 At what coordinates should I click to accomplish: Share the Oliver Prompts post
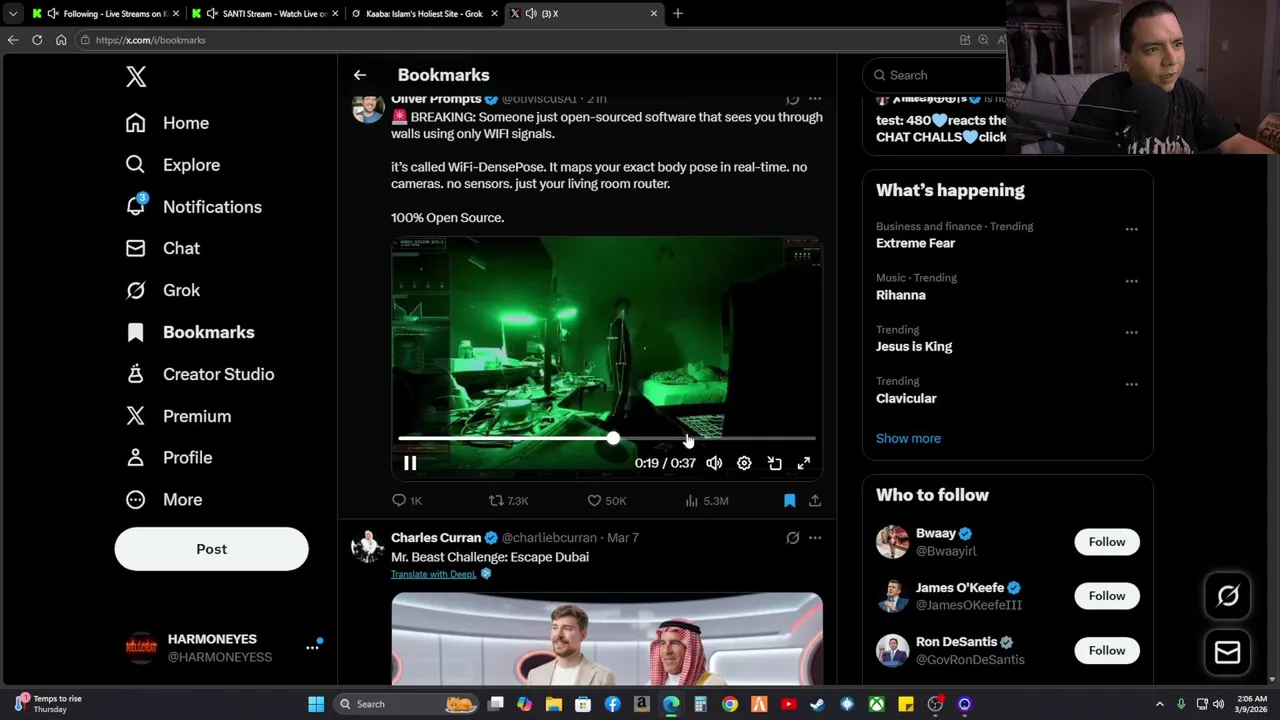tap(815, 500)
